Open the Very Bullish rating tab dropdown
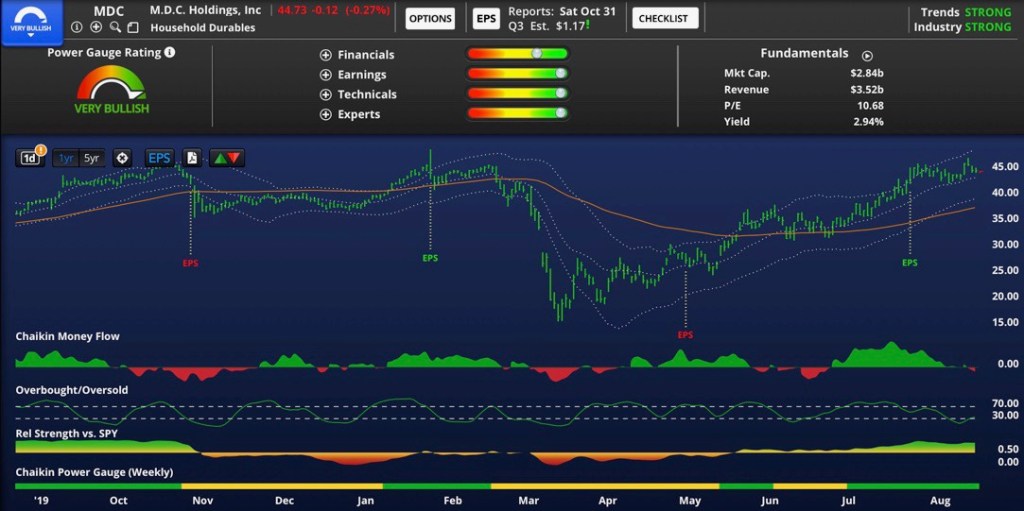Screen dimensions: 1024x511 point(31,19)
